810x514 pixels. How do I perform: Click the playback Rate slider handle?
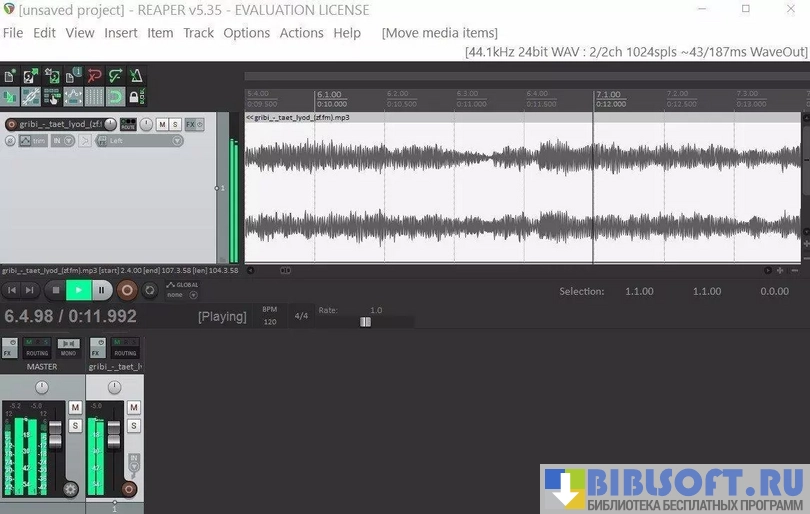(x=365, y=321)
